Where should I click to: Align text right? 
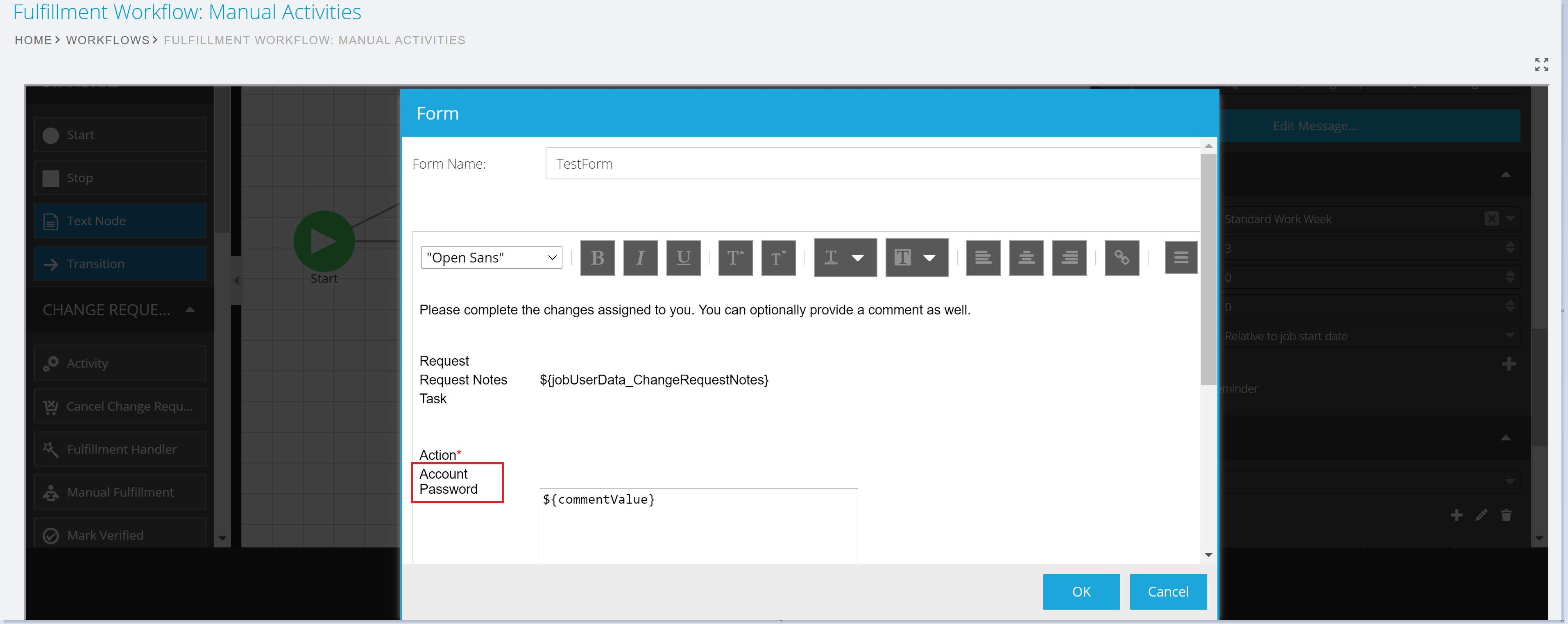[1070, 258]
